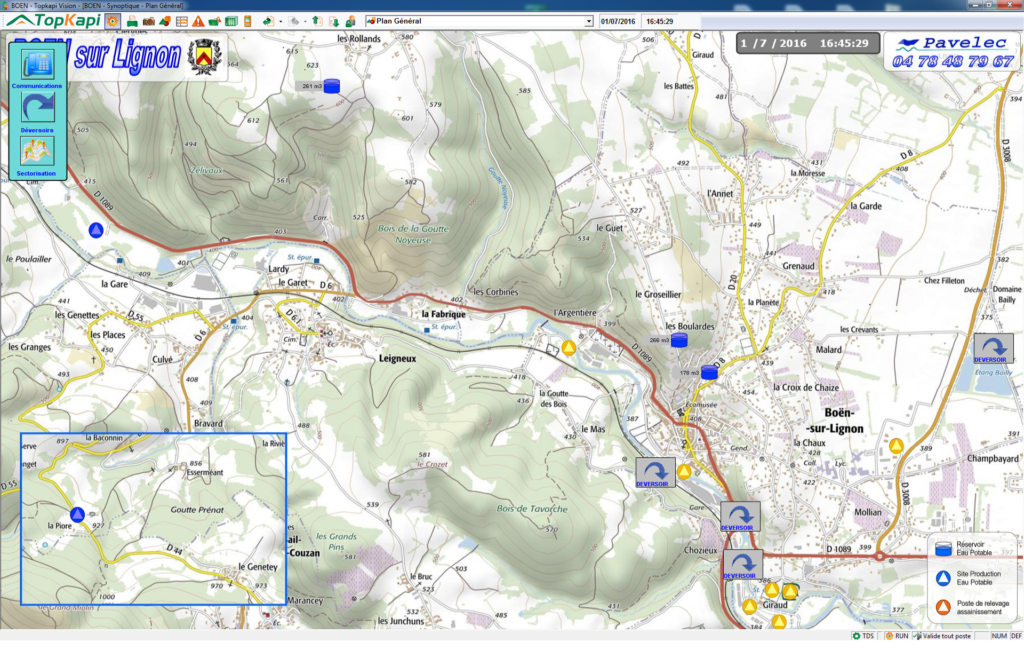1024x650 pixels.
Task: Click the DEVERSOIR button left of la Chaux
Action: 655,472
